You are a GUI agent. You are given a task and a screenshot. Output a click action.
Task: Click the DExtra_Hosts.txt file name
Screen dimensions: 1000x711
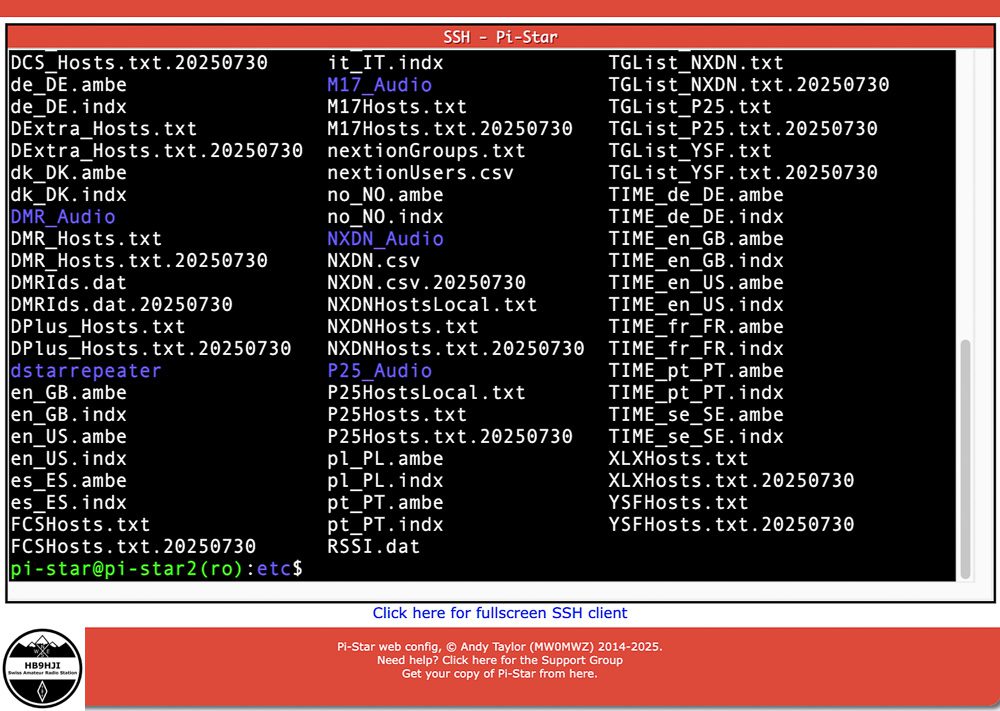point(103,129)
